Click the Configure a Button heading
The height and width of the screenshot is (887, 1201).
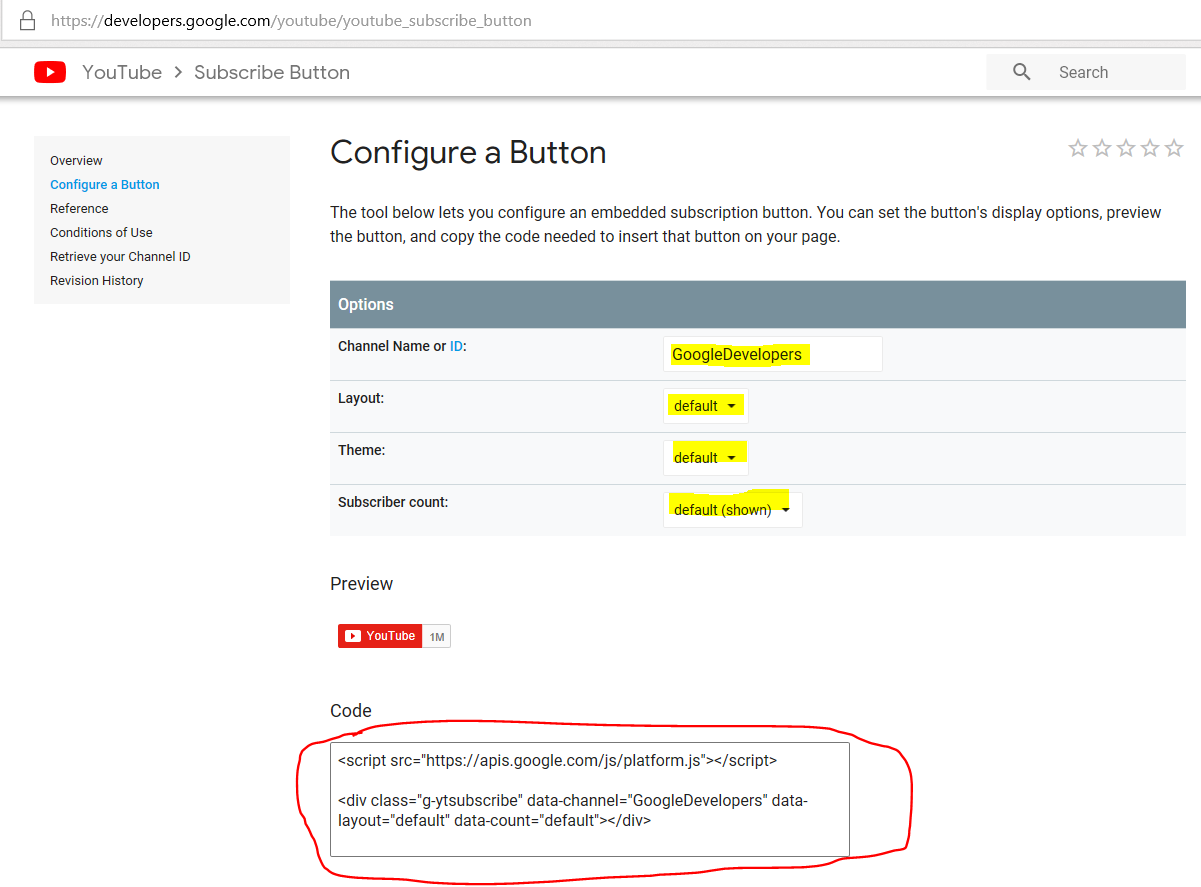(x=468, y=153)
